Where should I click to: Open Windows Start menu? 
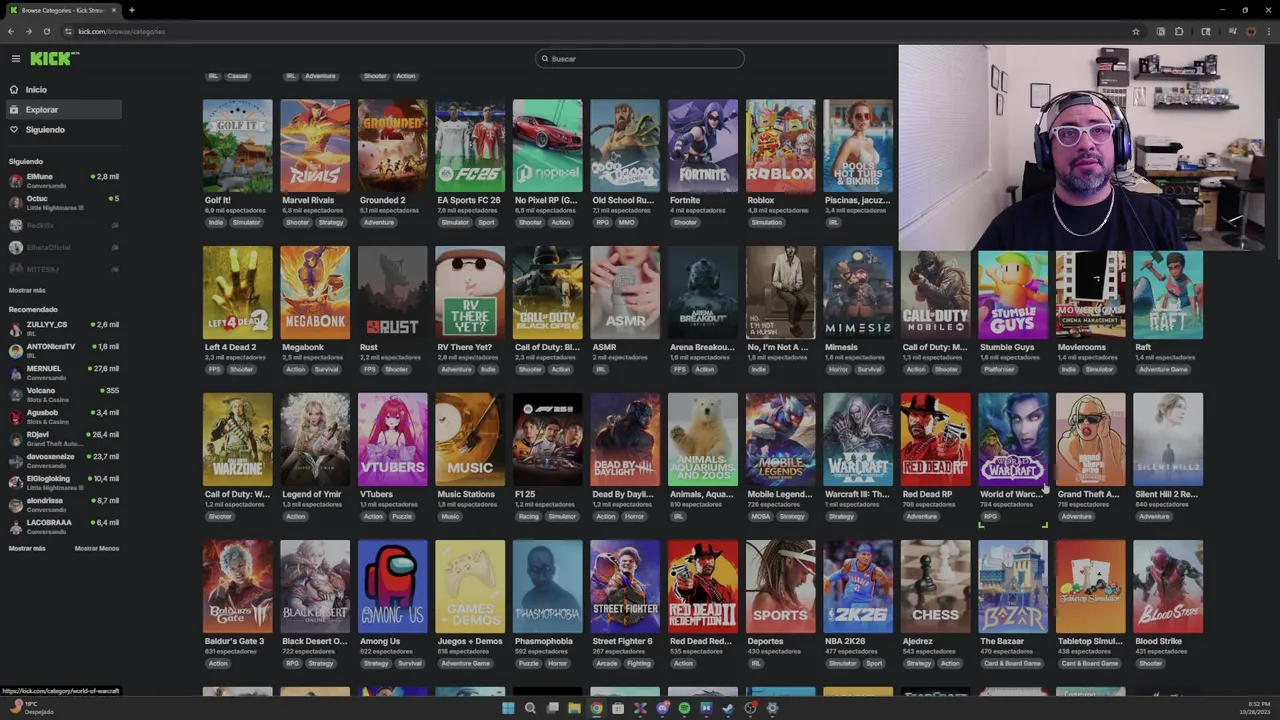tap(508, 708)
